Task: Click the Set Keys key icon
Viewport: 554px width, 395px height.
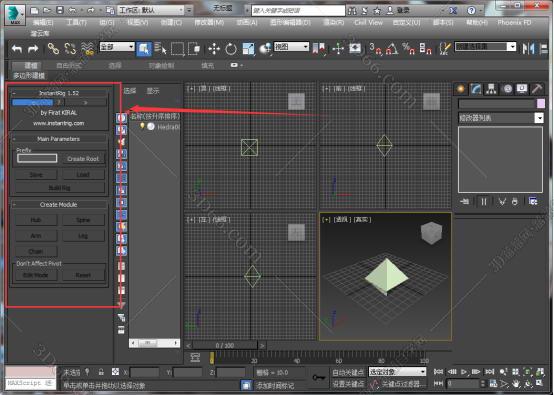Action: (319, 378)
